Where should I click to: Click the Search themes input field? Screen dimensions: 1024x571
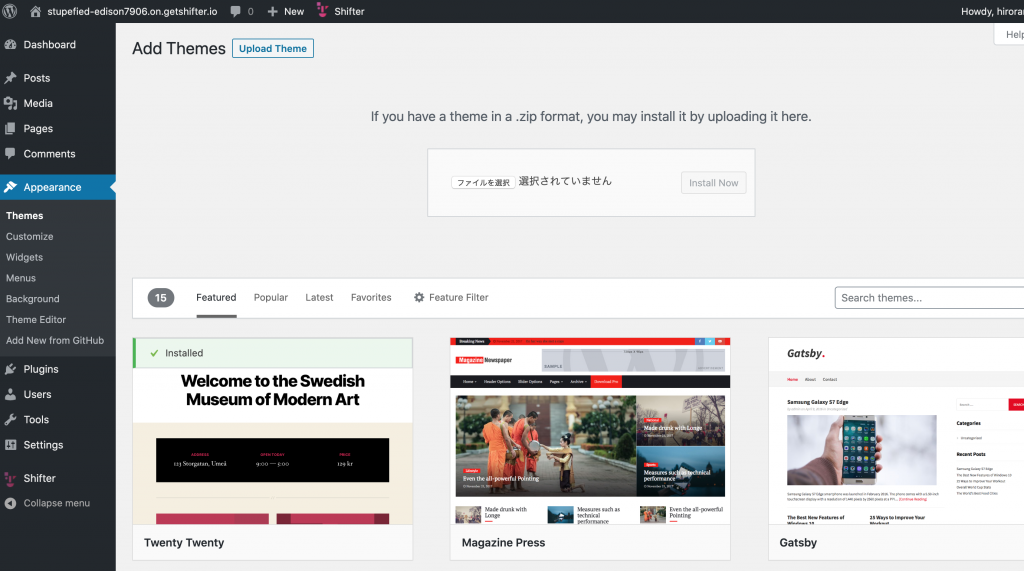coord(929,298)
